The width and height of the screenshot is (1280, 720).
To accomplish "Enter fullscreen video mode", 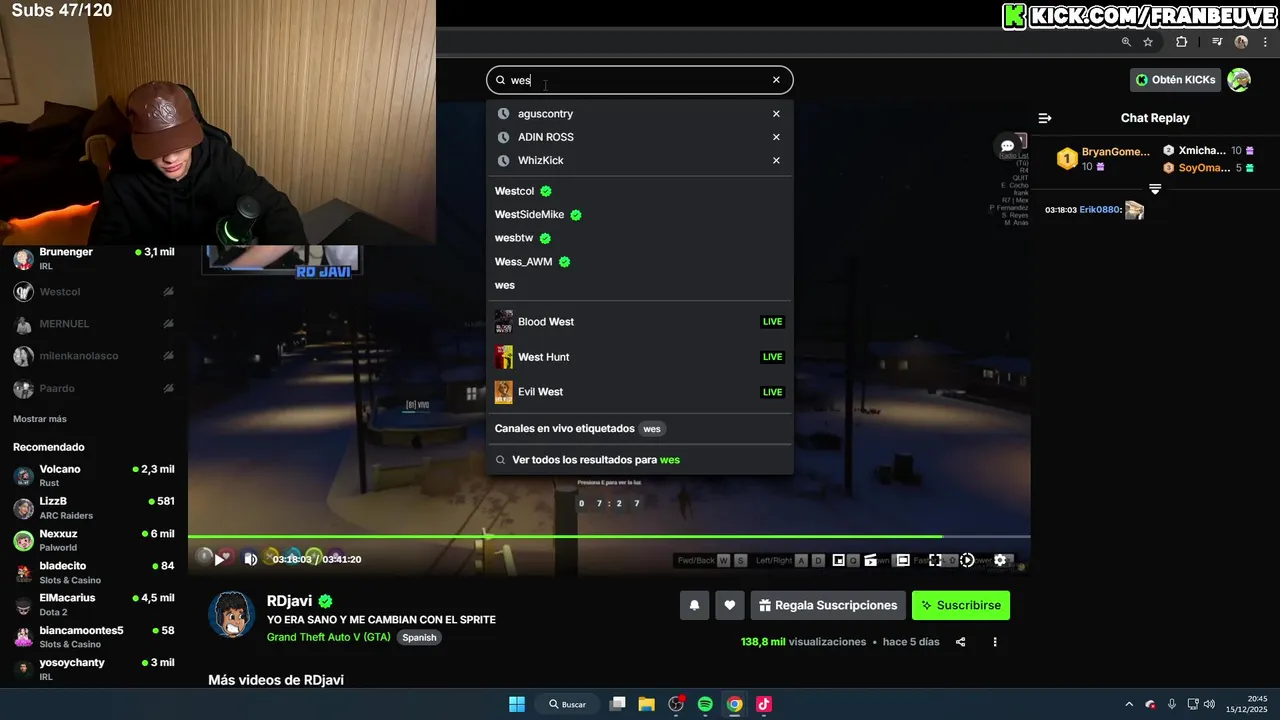I will (935, 560).
